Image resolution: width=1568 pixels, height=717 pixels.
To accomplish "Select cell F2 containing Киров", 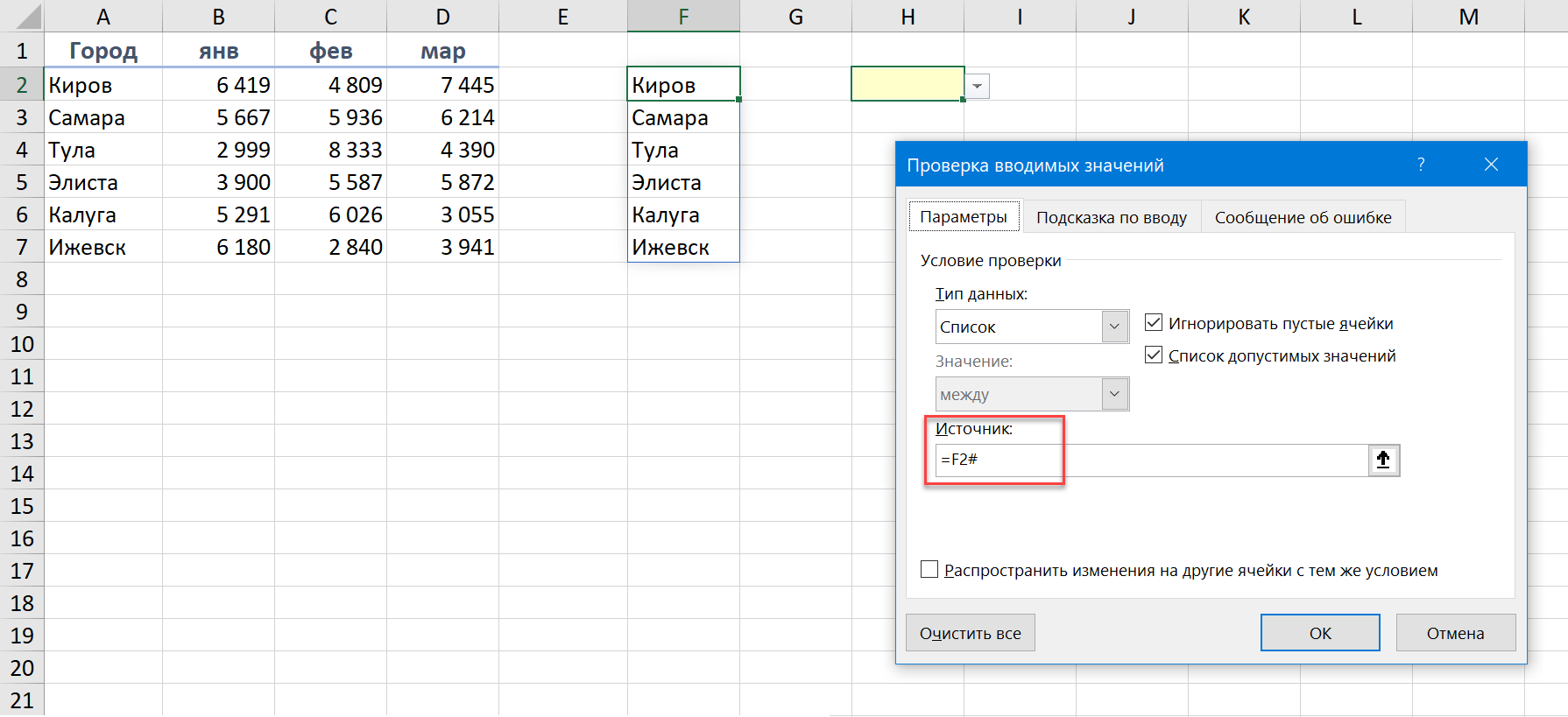I will (683, 85).
